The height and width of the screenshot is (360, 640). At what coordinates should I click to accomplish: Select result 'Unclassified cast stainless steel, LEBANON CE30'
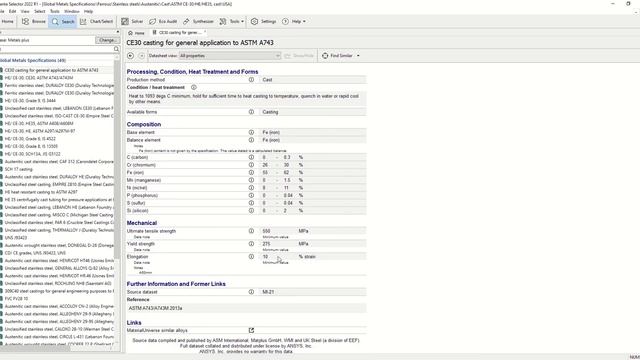coord(59,108)
